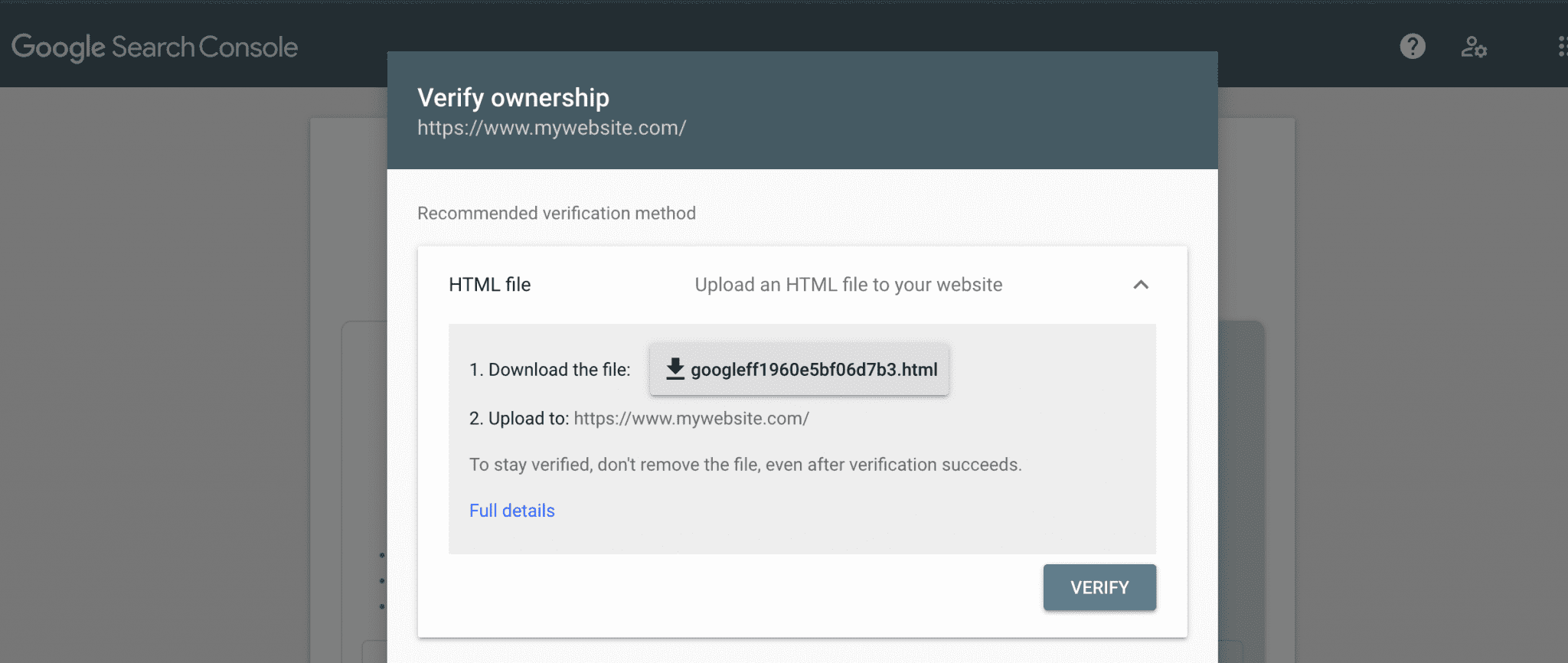The width and height of the screenshot is (1568, 663).
Task: Select the gear on the account settings icon
Action: 1481,51
